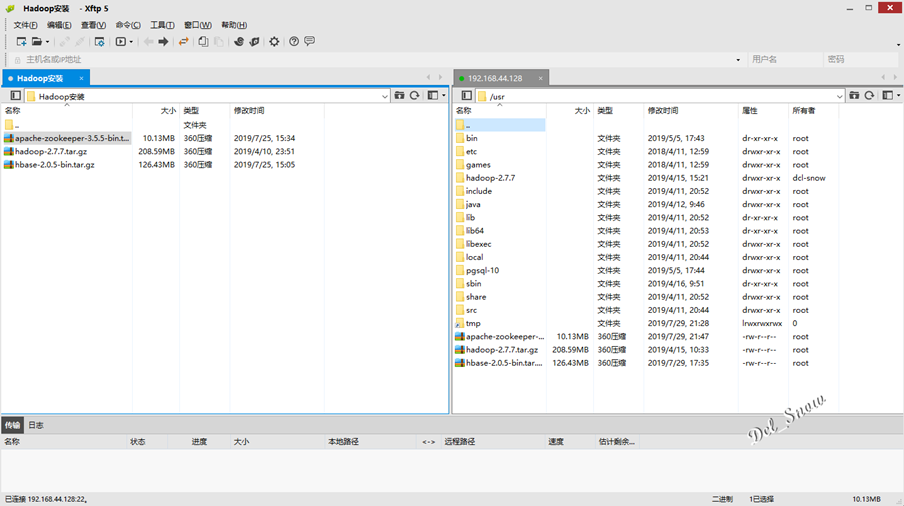Open the 命令(C) menu
Screen dimensions: 904x506
pyautogui.click(x=128, y=25)
